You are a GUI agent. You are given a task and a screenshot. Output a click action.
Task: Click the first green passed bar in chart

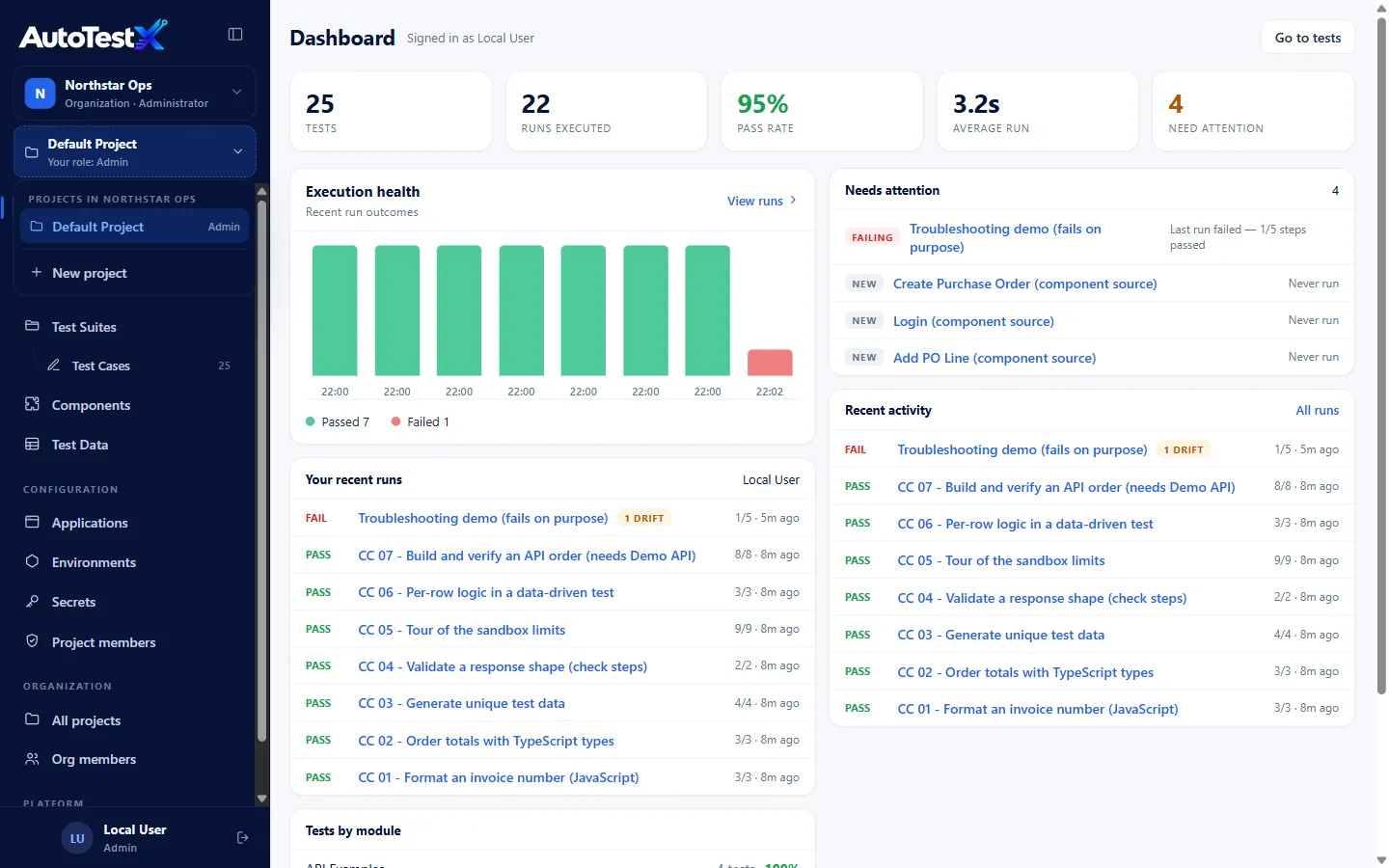335,311
